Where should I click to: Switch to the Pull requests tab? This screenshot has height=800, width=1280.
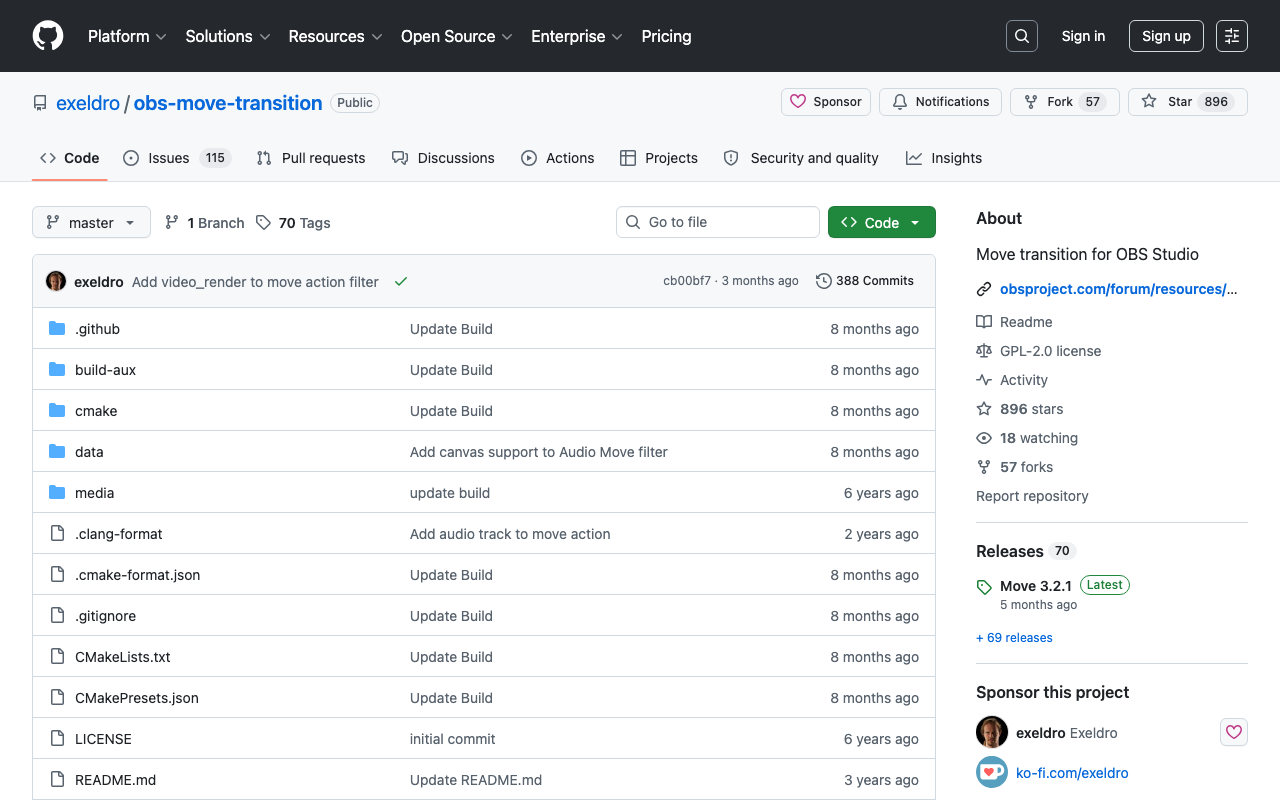click(310, 158)
